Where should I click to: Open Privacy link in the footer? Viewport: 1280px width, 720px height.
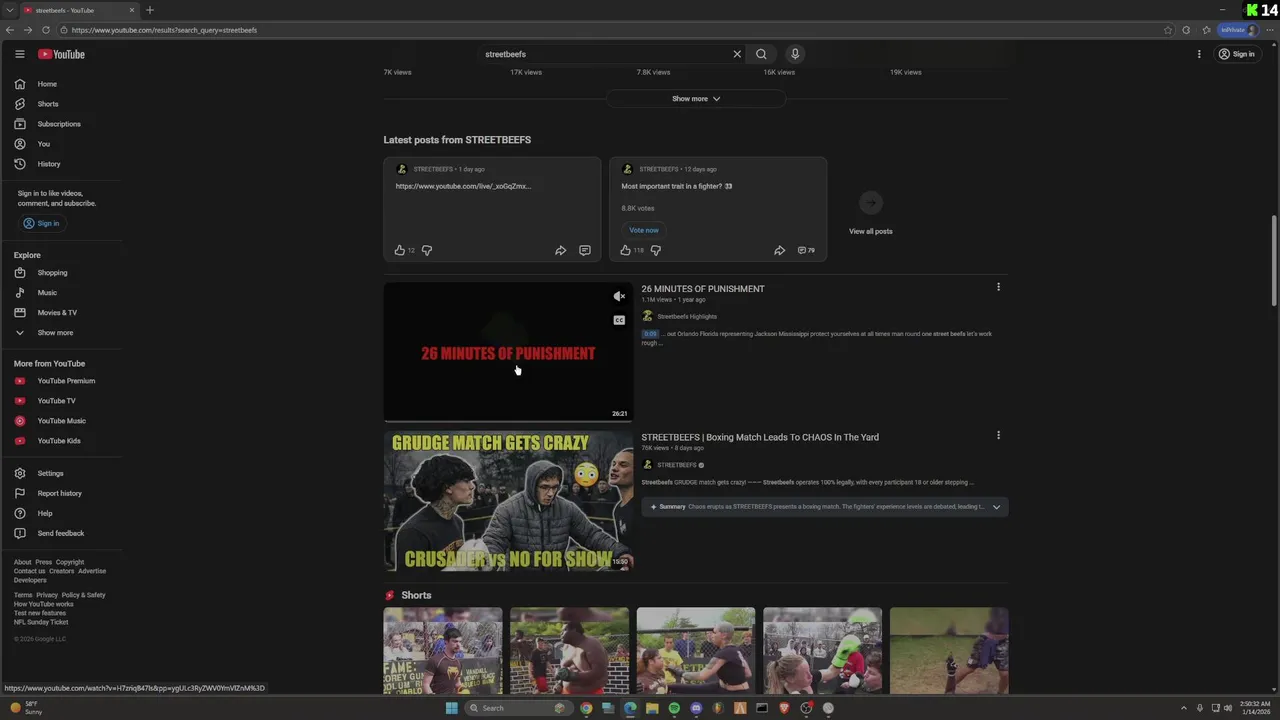(47, 595)
